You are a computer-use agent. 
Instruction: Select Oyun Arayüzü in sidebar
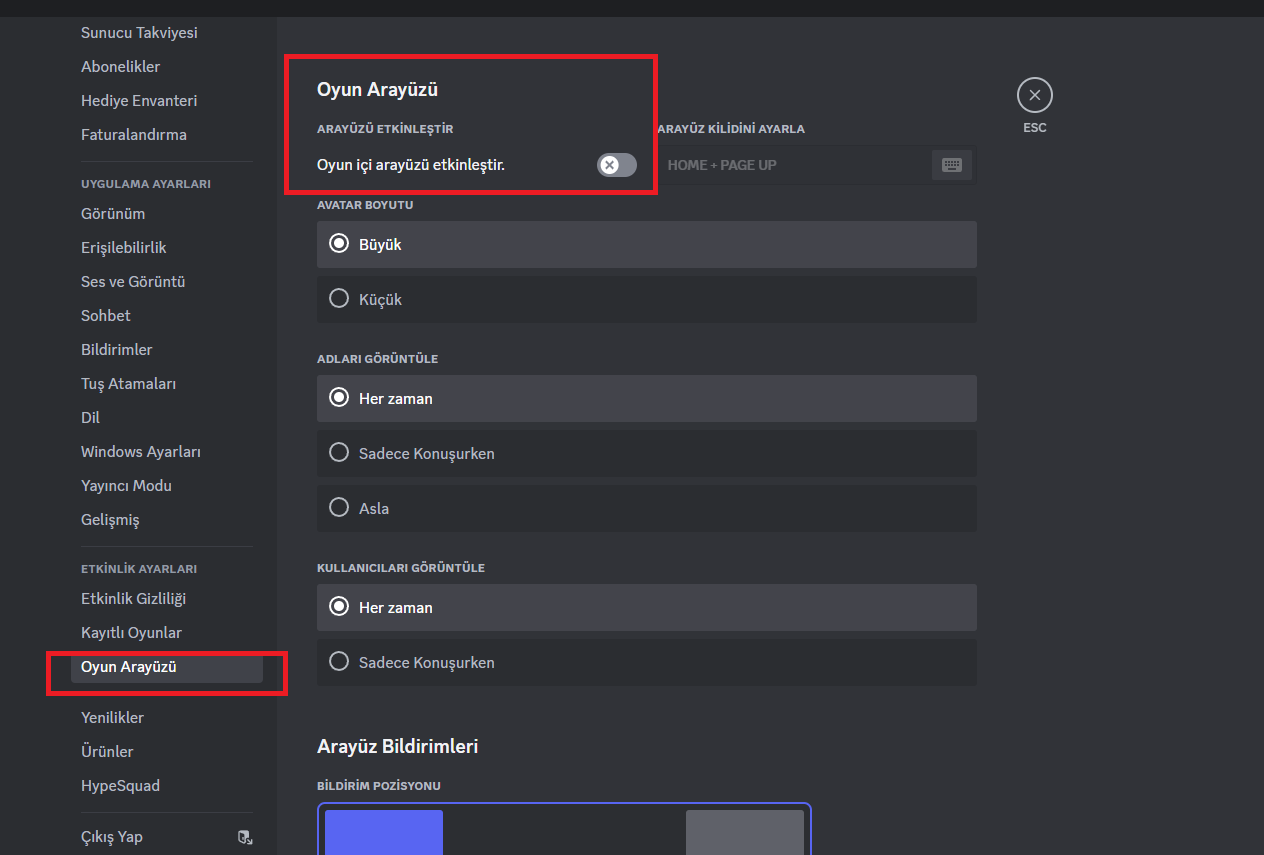pos(167,667)
